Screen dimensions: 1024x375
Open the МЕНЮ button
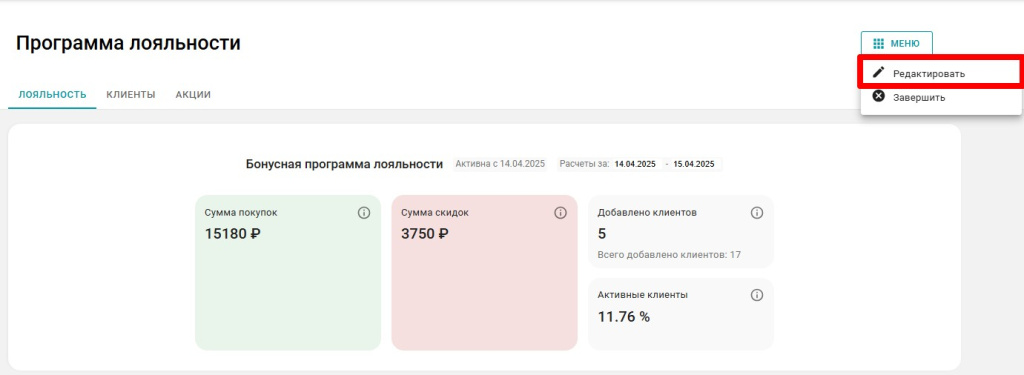click(x=896, y=44)
